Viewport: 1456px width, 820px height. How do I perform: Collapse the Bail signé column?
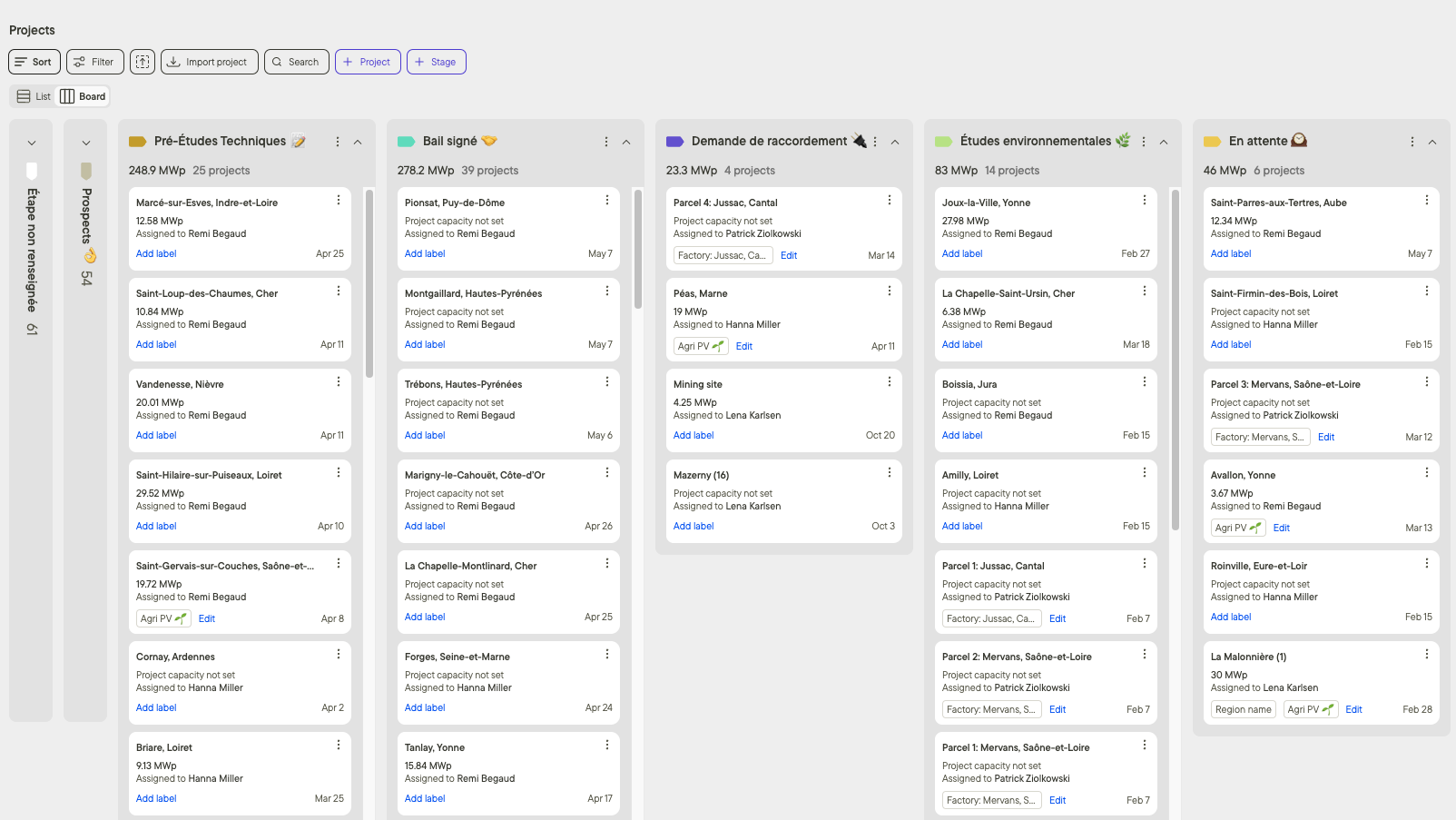[626, 142]
